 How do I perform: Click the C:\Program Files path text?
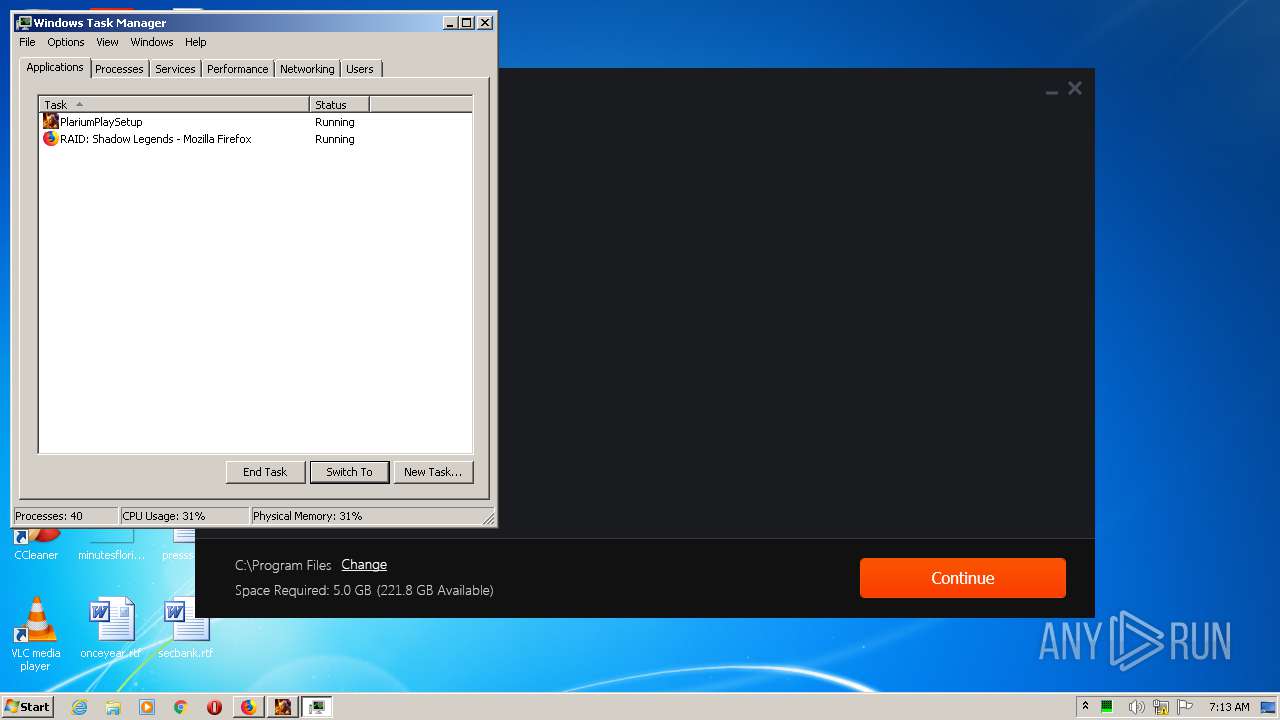pyautogui.click(x=283, y=565)
